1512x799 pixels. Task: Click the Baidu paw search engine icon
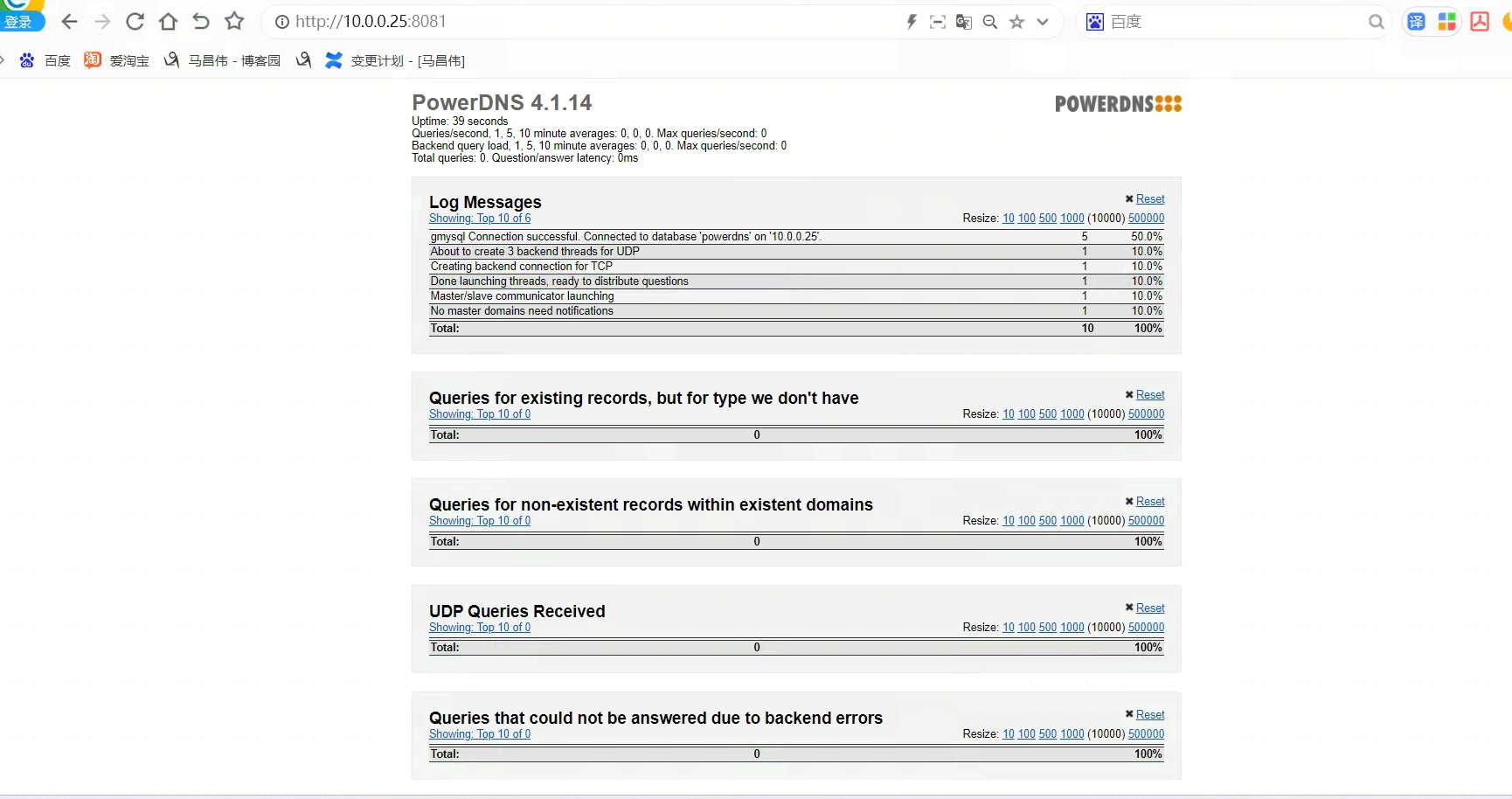[x=1095, y=22]
